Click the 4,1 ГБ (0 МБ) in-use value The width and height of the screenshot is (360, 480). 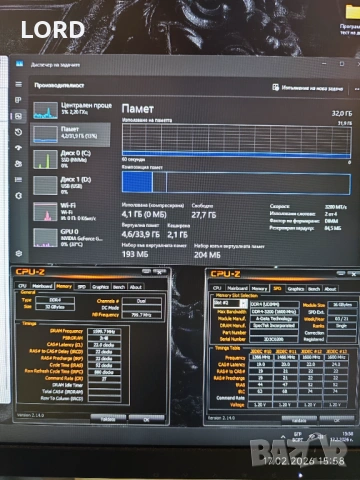pos(144,214)
